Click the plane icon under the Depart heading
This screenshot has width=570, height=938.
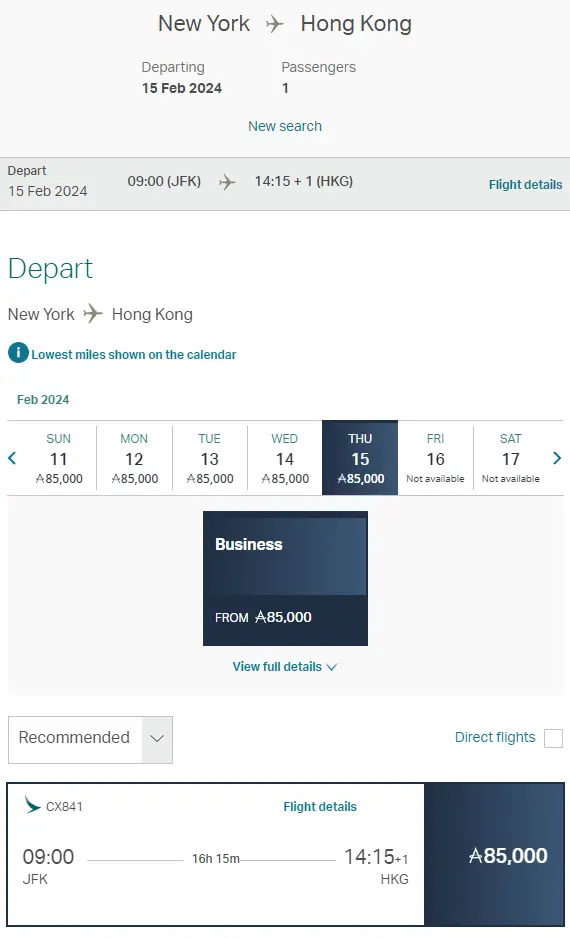pos(93,313)
